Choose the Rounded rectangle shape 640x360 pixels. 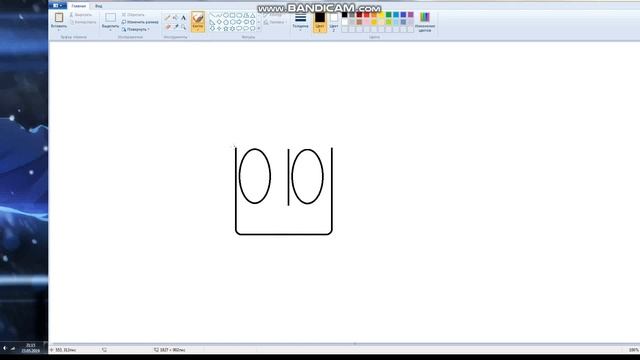pyautogui.click(x=239, y=15)
